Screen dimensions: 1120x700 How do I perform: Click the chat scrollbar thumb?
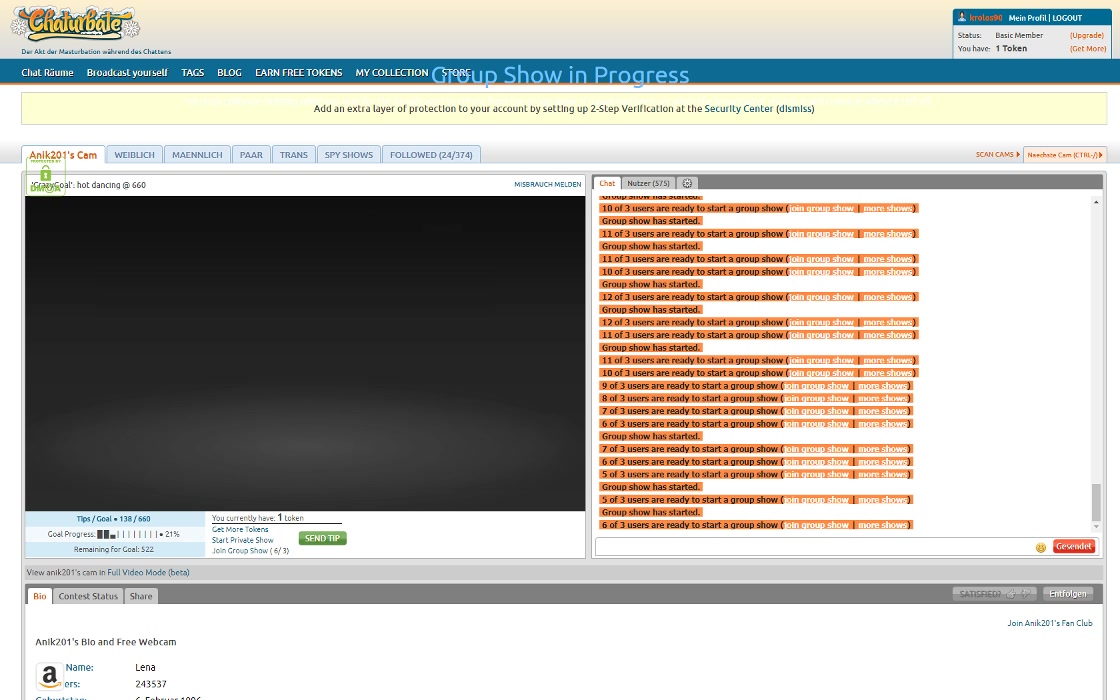(1096, 502)
